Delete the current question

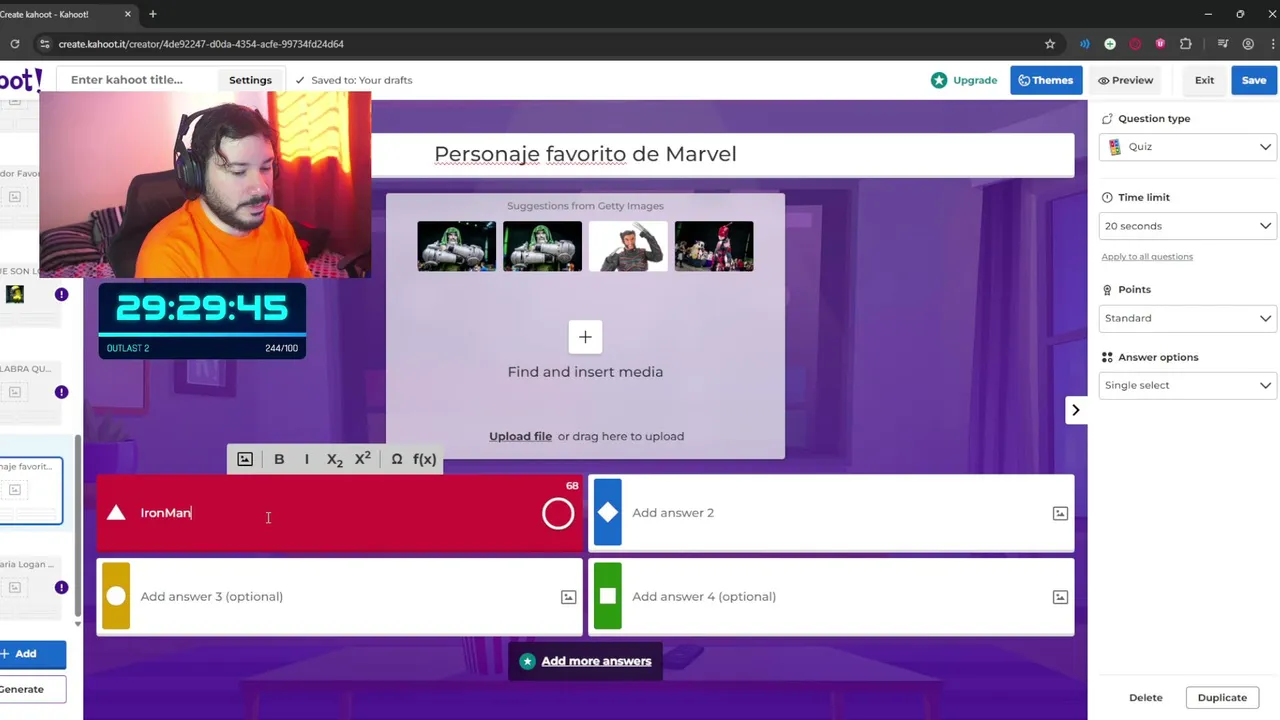click(x=1146, y=698)
